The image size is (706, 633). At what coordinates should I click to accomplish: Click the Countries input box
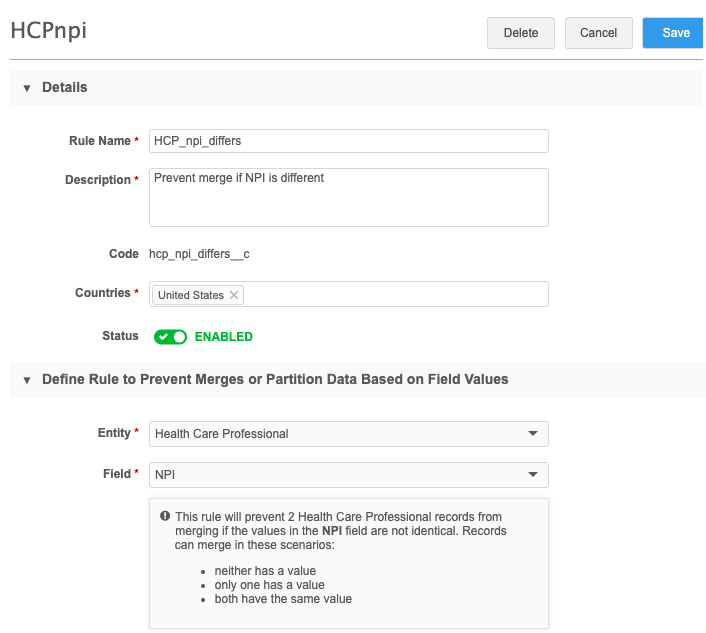coord(395,294)
